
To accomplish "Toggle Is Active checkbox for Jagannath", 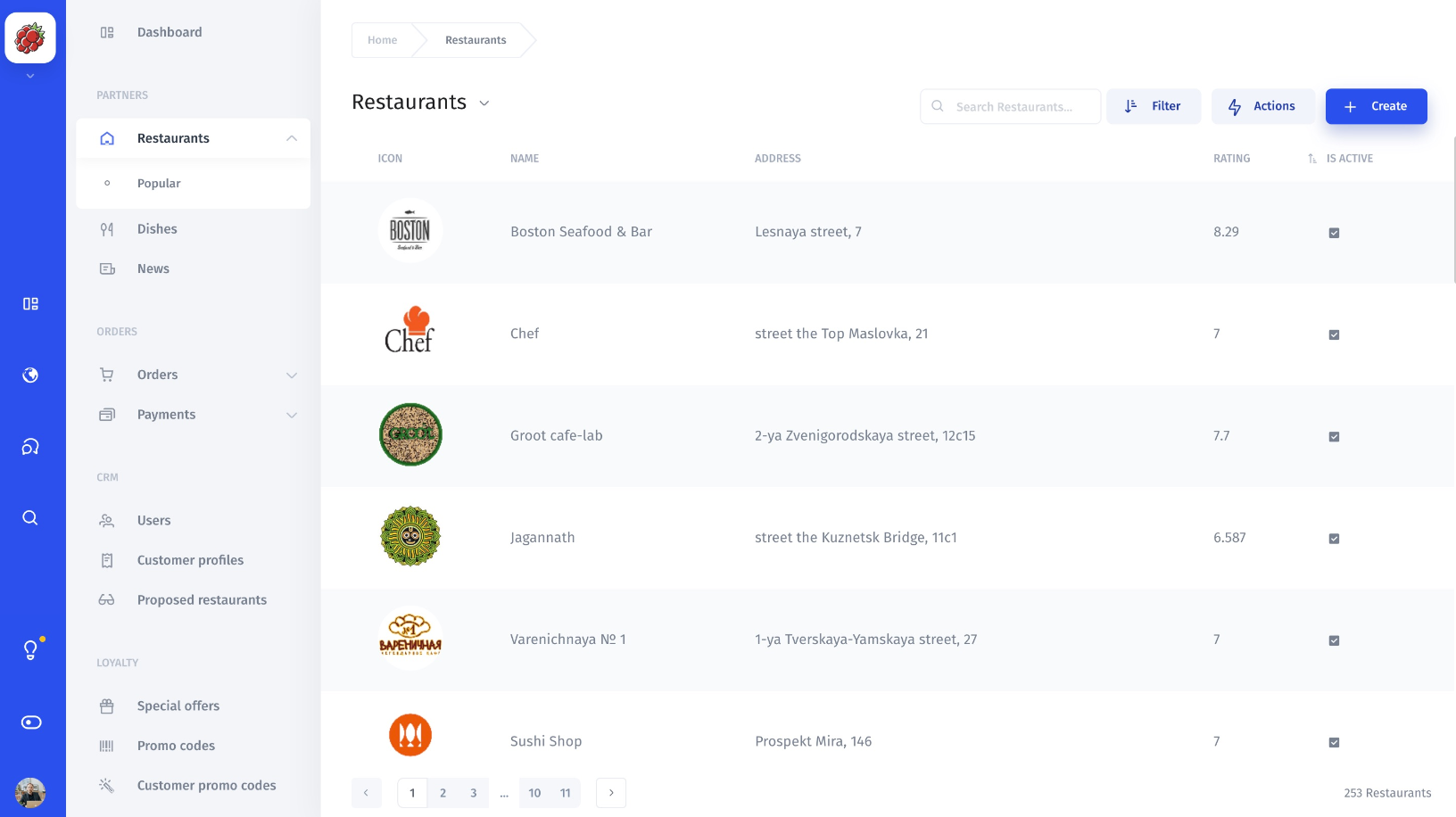I will [x=1334, y=539].
